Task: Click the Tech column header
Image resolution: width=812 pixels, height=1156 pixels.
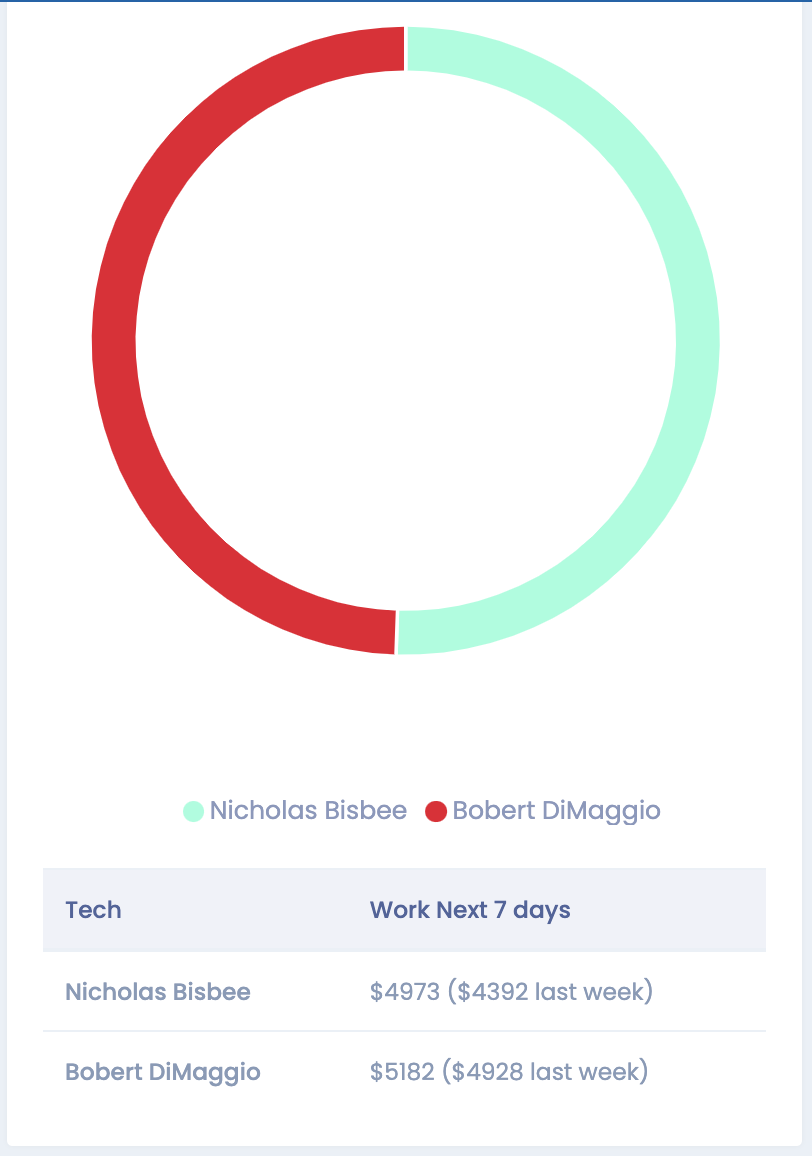Action: [x=94, y=910]
